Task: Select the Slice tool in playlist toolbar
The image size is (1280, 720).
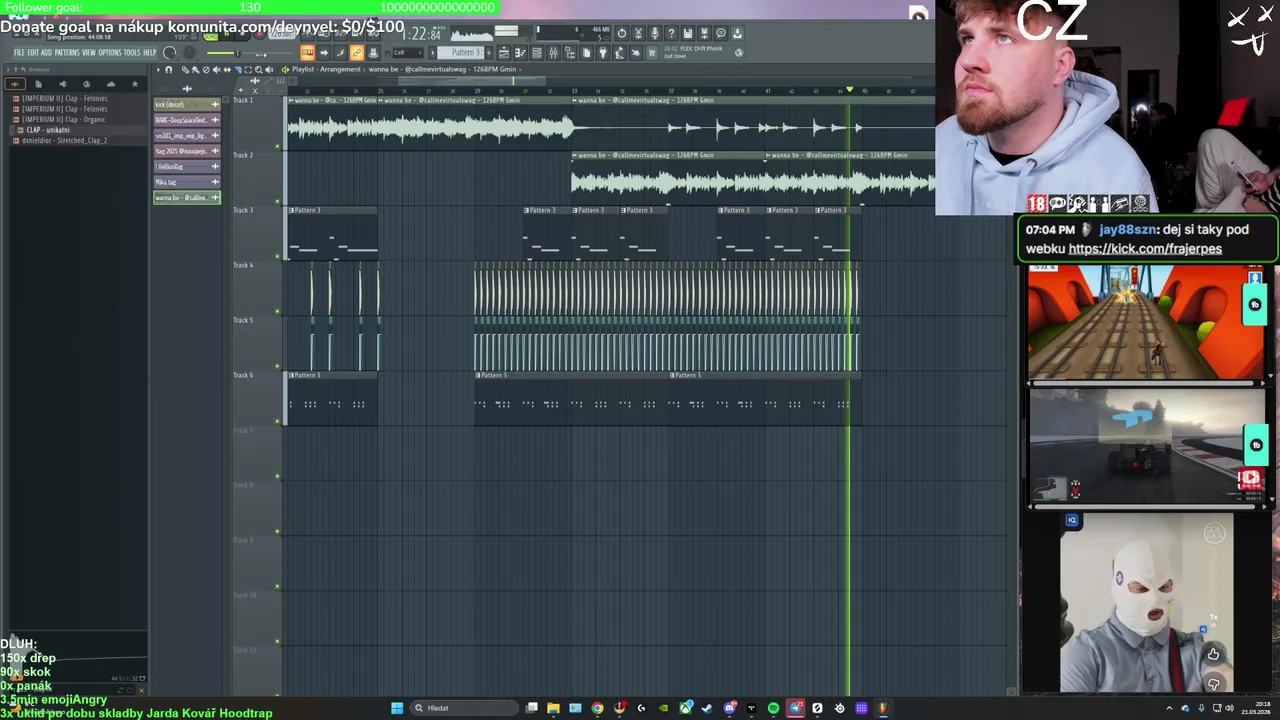Action: click(x=238, y=70)
